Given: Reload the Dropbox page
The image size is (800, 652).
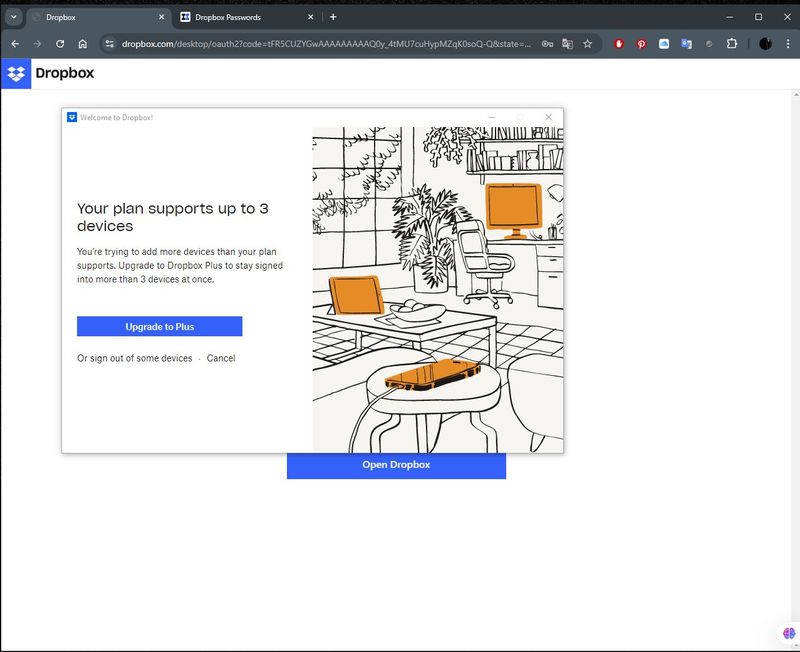Looking at the screenshot, I should (60, 44).
